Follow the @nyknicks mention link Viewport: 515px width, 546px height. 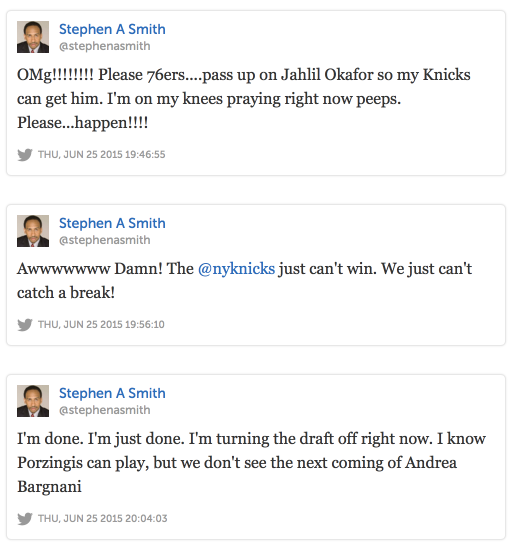coord(236,269)
